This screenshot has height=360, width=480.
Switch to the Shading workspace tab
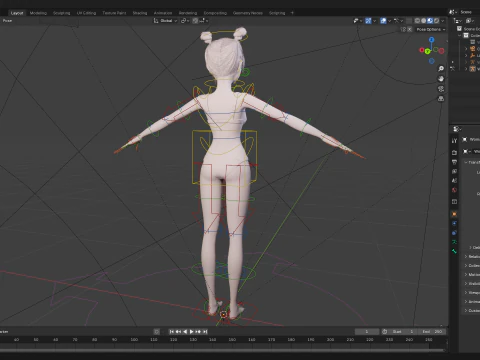140,13
